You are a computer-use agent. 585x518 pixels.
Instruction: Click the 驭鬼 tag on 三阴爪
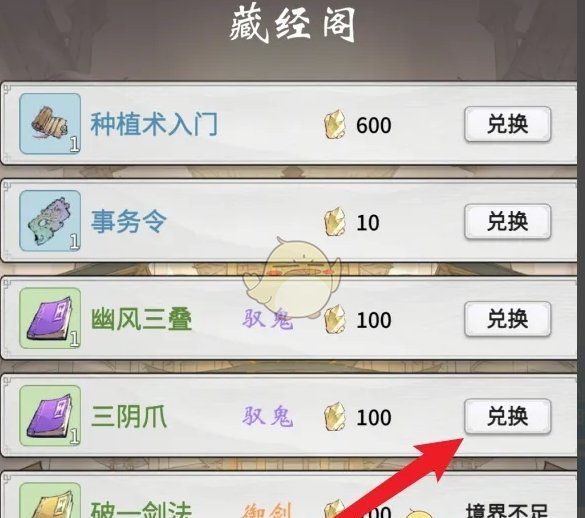point(268,416)
